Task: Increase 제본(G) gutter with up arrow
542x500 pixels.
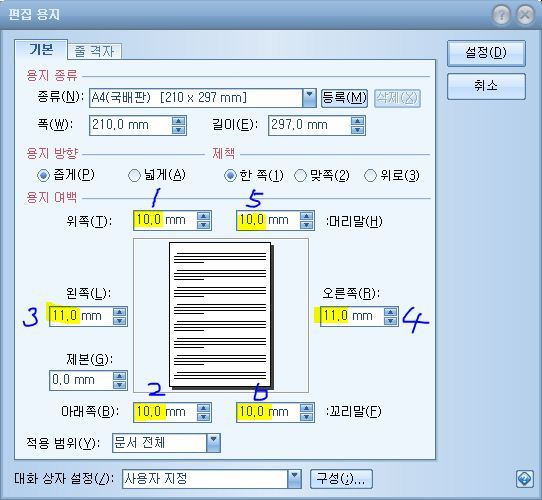Action: [120, 376]
